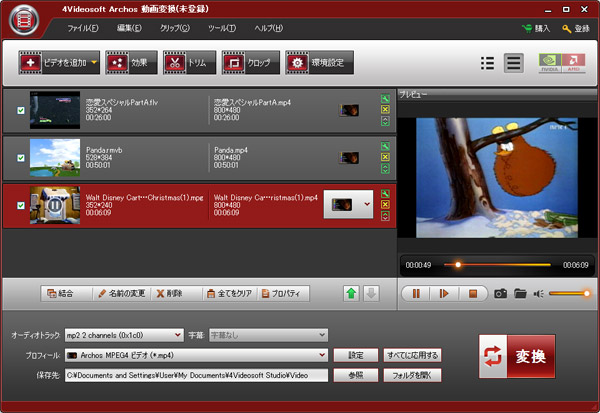Uncheck the 恋愛スペシャルPartA.flv checkbox

point(21,110)
